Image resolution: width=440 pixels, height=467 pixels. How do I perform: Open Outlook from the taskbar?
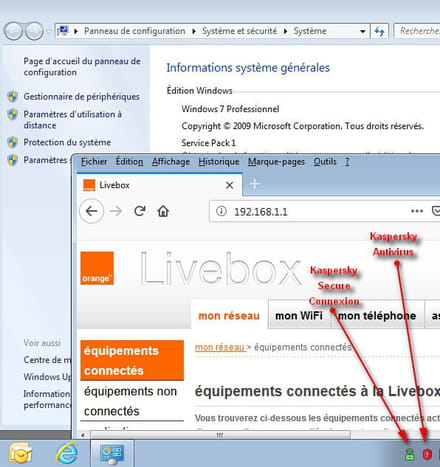click(x=20, y=453)
